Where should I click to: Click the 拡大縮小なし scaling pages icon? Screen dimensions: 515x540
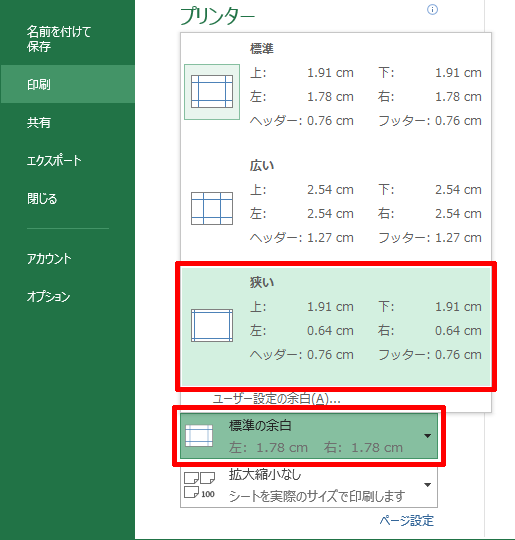[199, 485]
